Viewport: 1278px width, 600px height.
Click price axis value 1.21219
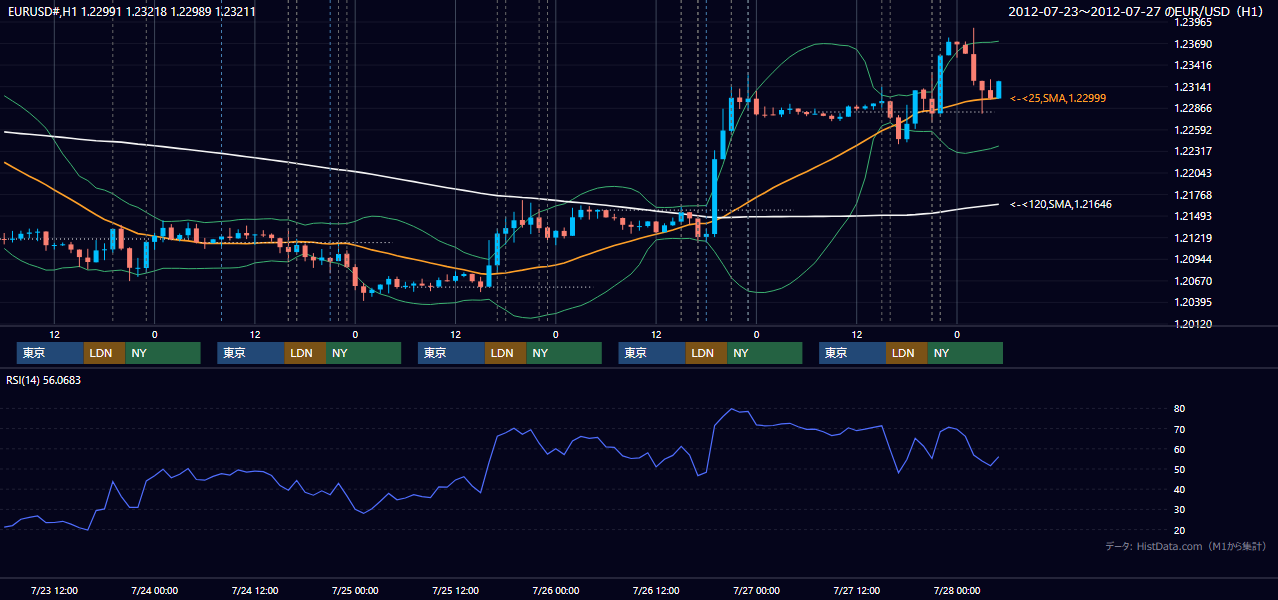coord(1193,238)
